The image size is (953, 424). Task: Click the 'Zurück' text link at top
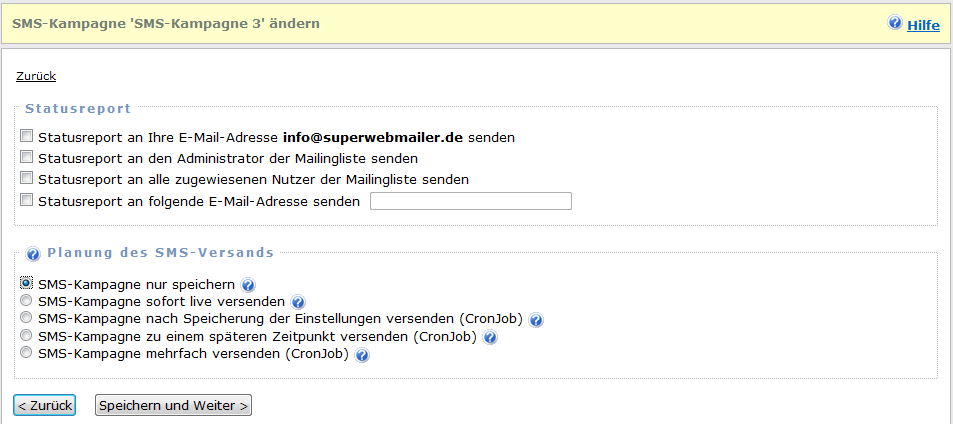36,76
